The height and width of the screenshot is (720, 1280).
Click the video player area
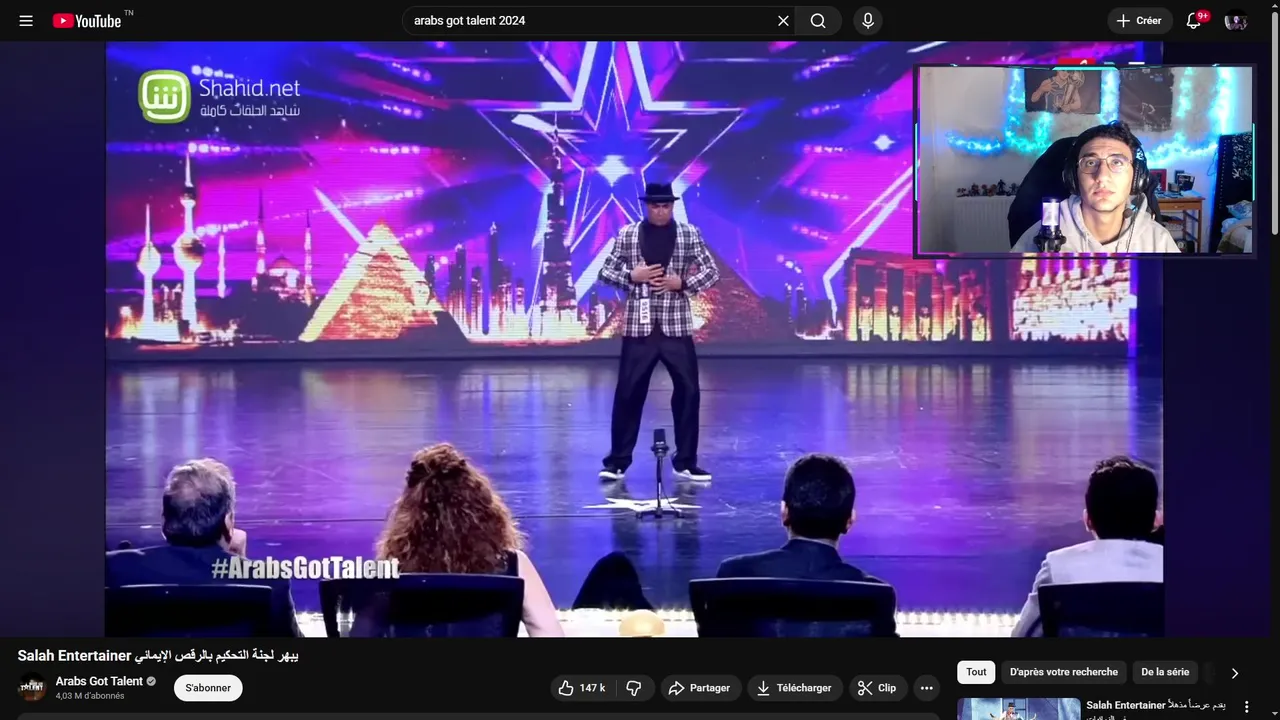coord(634,339)
